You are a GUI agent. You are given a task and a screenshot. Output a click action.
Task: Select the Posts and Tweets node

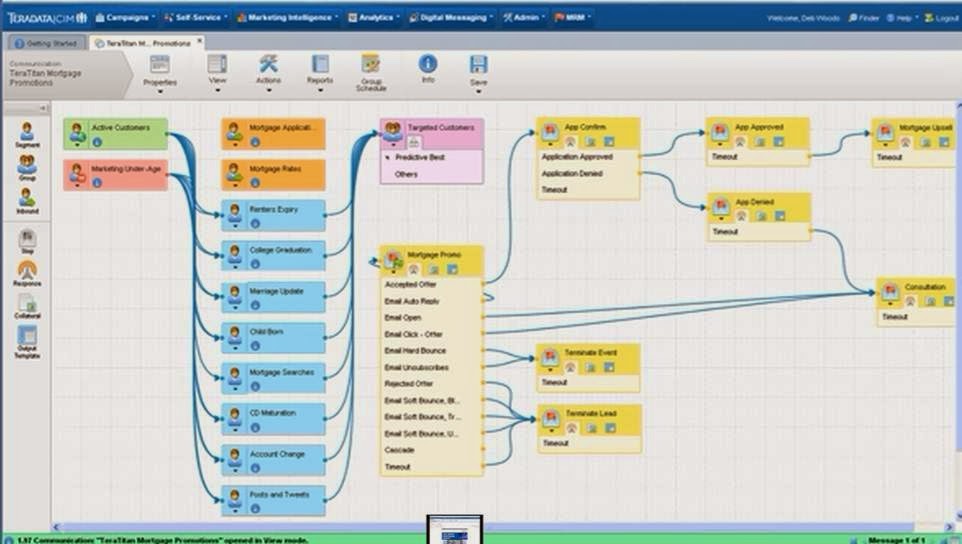tap(273, 500)
